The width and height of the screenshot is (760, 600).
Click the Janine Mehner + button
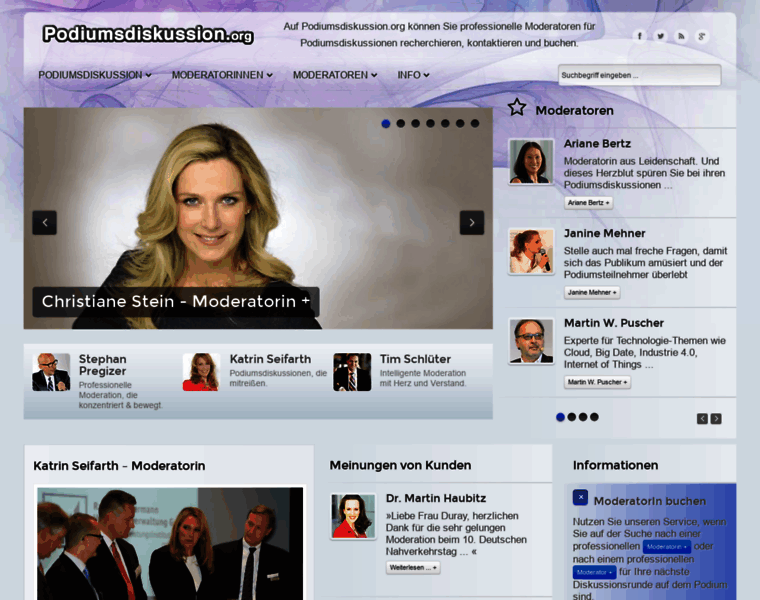592,292
